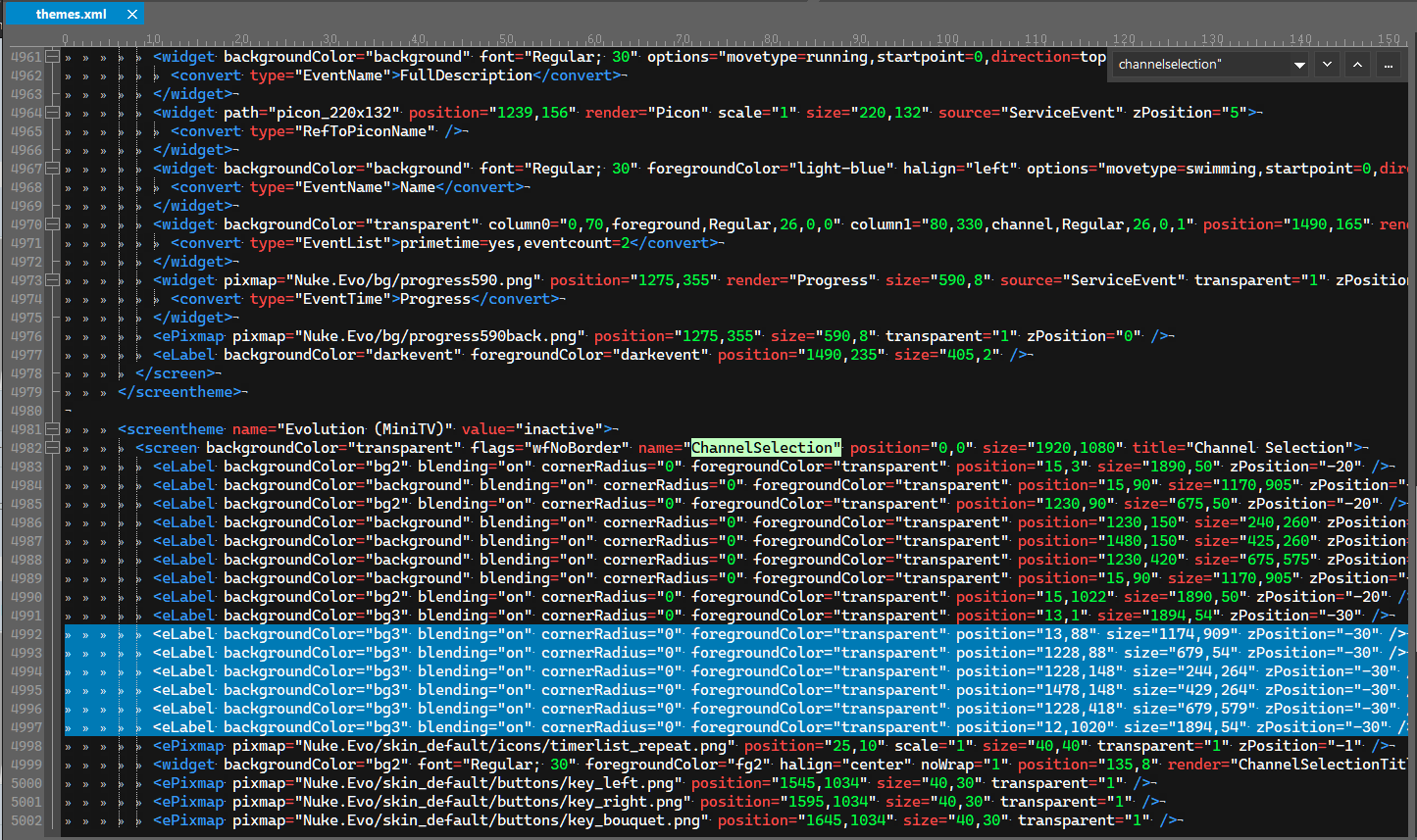Click line number 4998 in the gutter
The image size is (1417, 840).
pyautogui.click(x=26, y=746)
